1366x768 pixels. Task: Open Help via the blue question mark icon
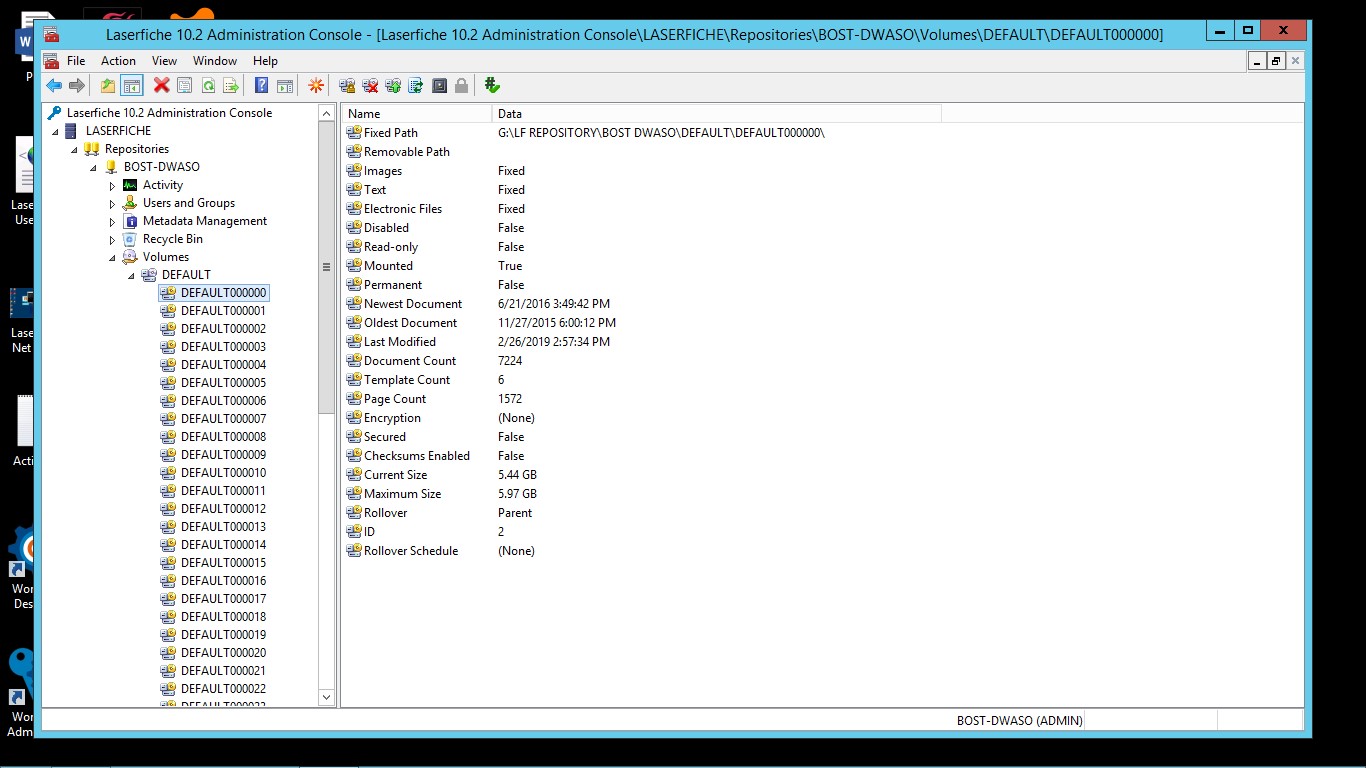tap(261, 86)
